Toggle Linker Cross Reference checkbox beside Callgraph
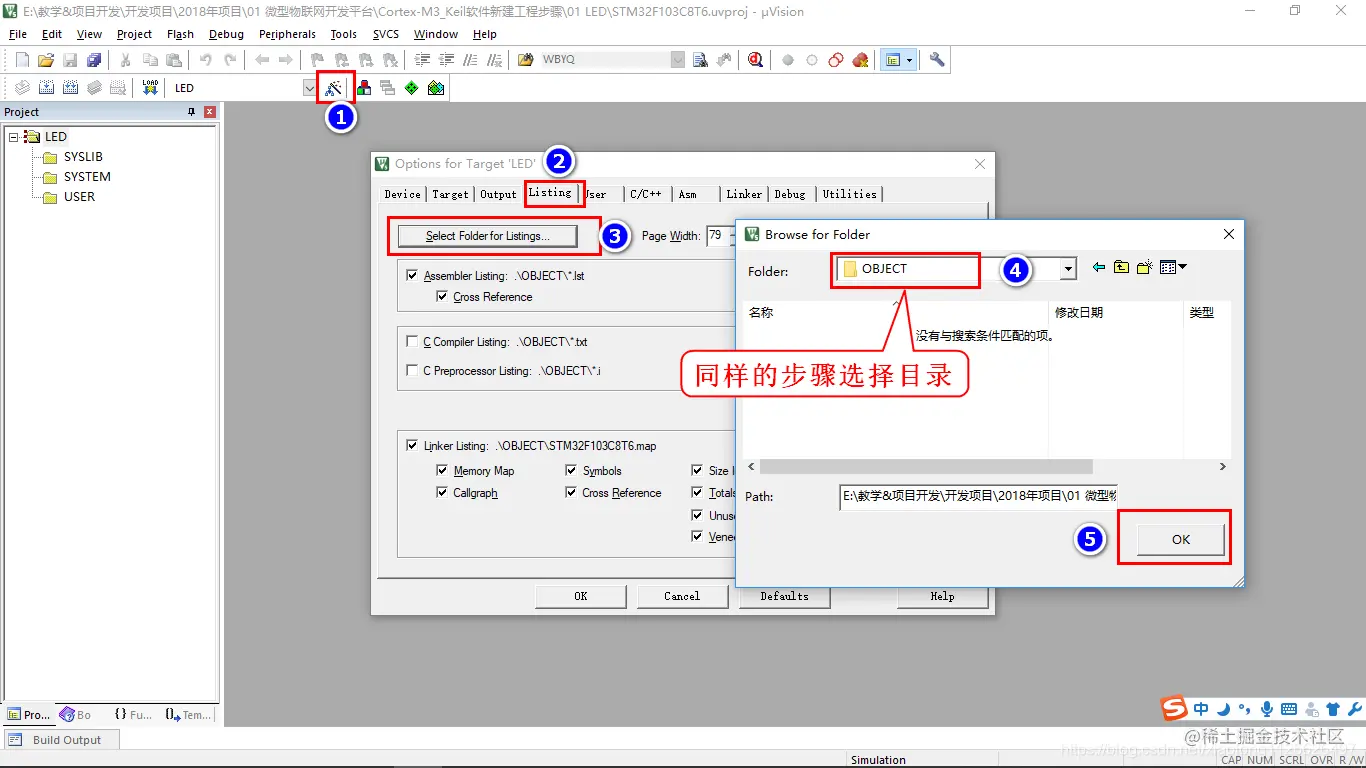This screenshot has width=1366, height=768. 571,493
